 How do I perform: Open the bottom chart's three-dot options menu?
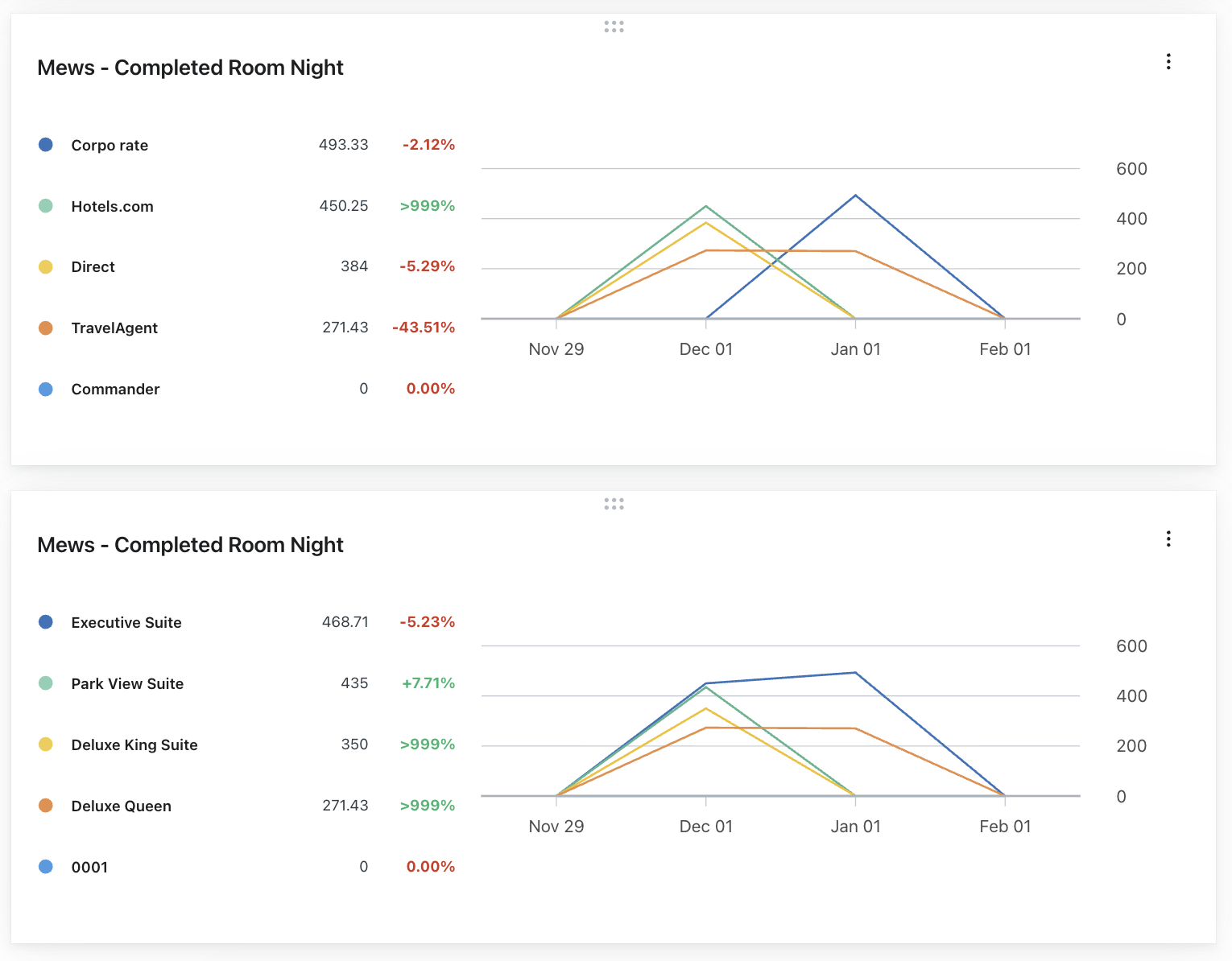1168,539
